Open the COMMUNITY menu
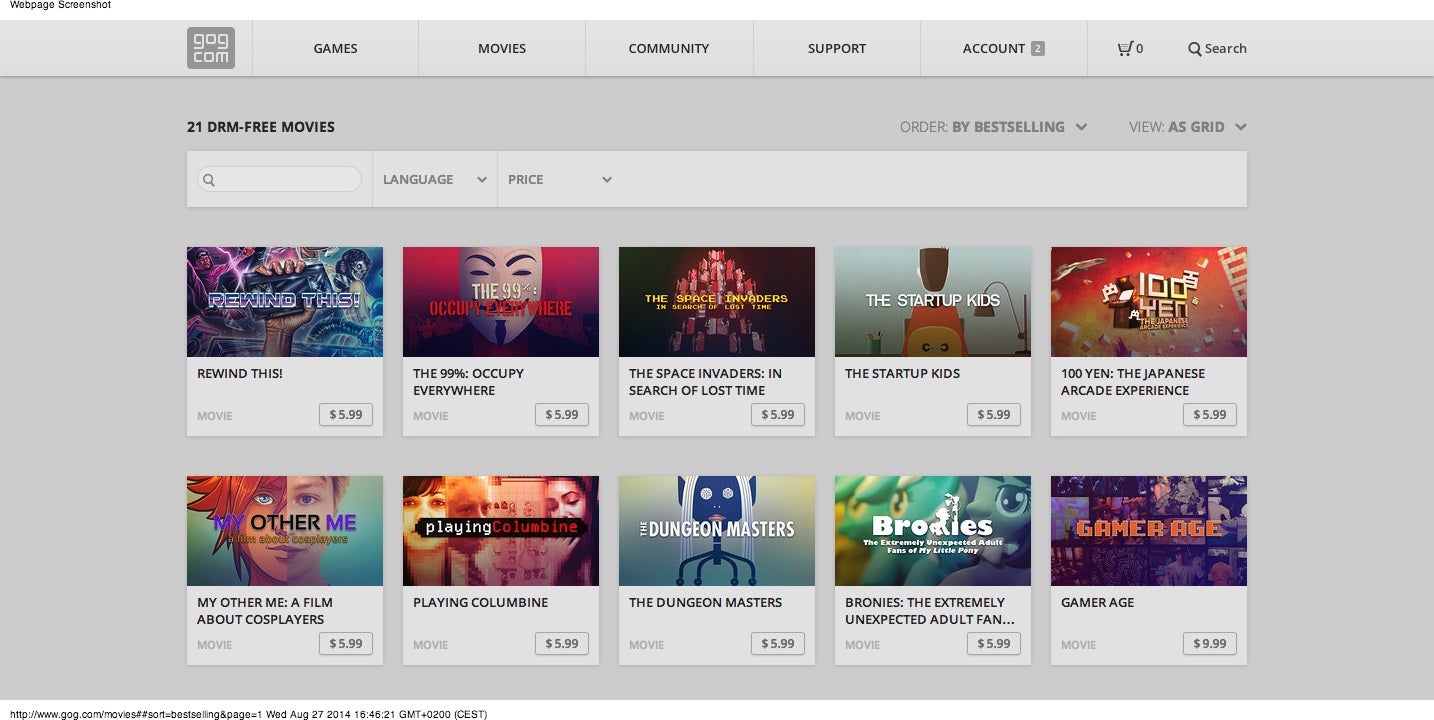 tap(669, 48)
